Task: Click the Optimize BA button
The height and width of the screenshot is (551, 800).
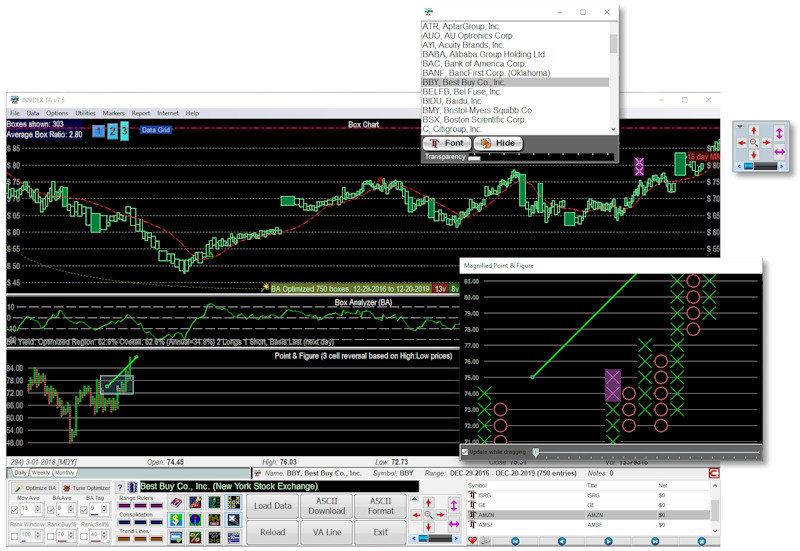Action: click(35, 488)
